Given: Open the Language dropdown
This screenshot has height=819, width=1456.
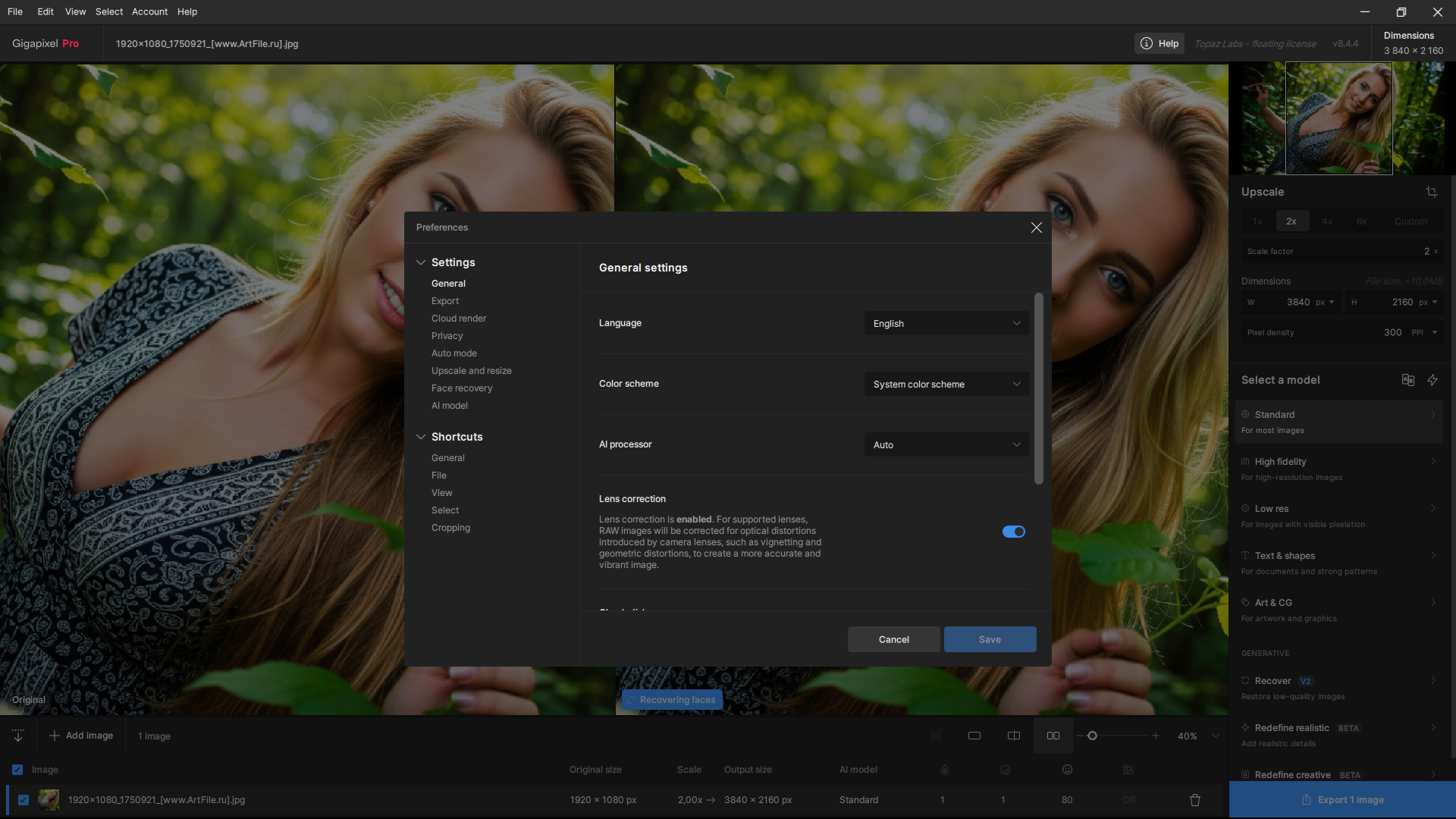Looking at the screenshot, I should click(946, 324).
